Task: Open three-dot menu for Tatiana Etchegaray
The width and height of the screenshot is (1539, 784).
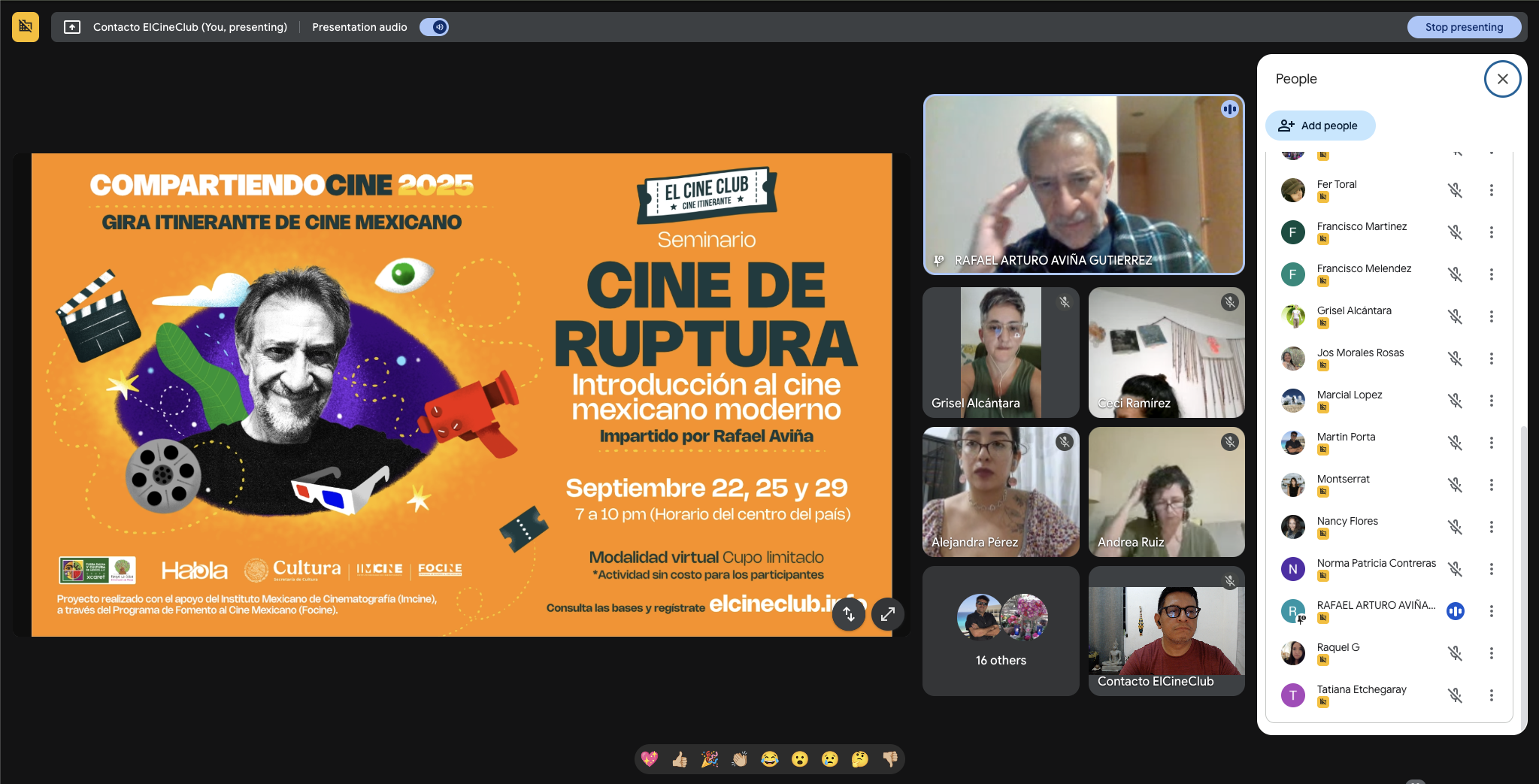Action: (x=1491, y=695)
